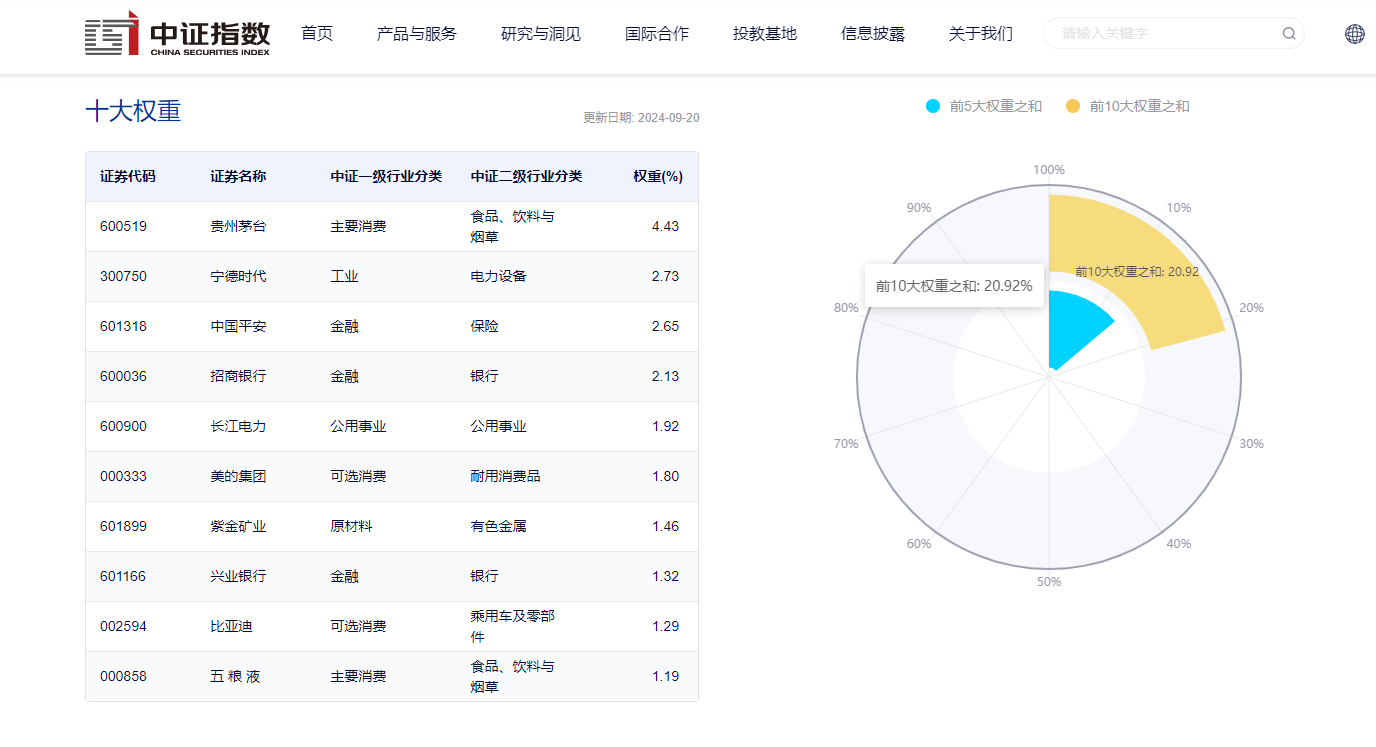Click weight value 2.13
The width and height of the screenshot is (1376, 747).
665,376
